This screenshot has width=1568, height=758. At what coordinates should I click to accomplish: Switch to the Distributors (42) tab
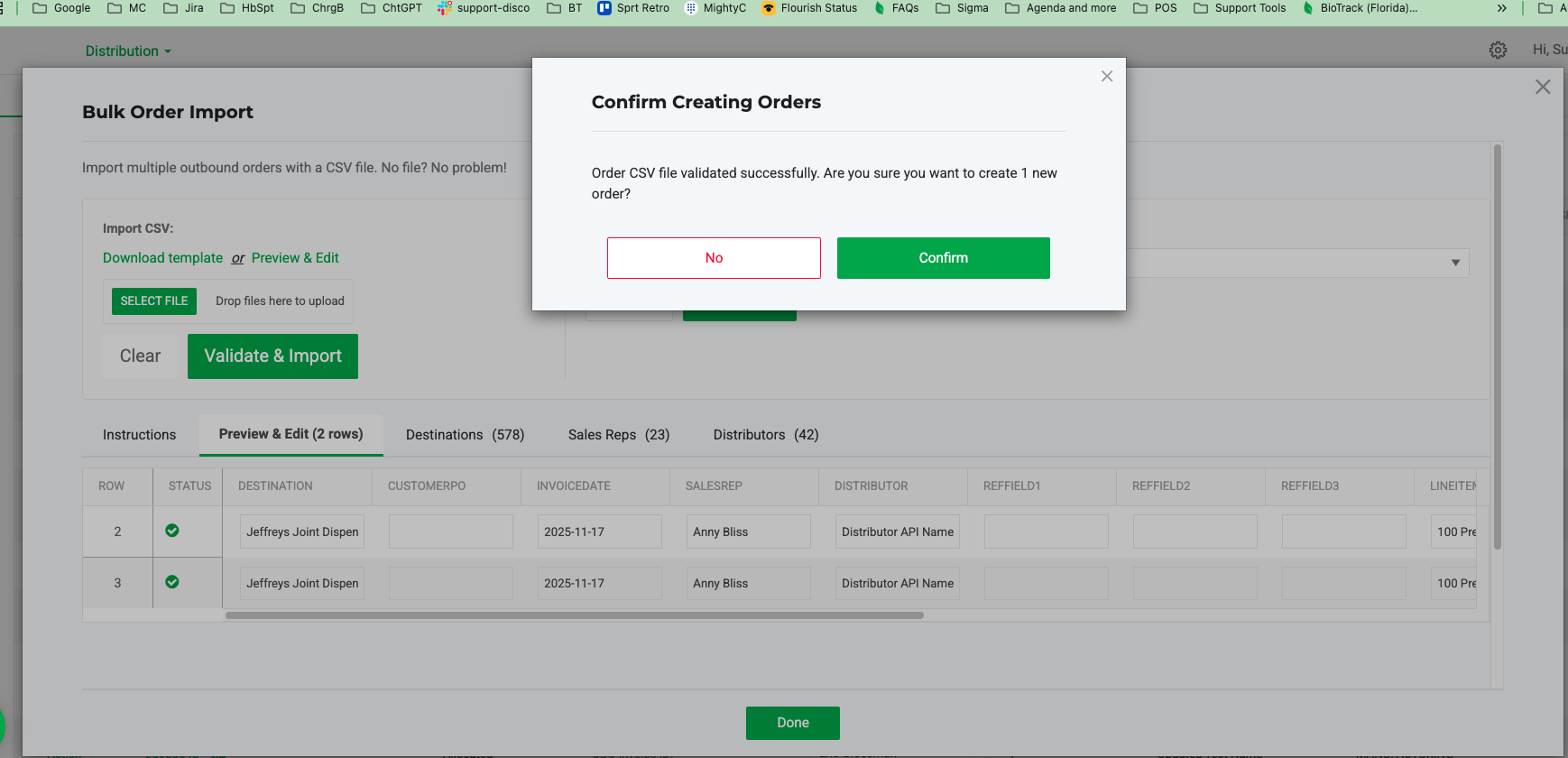pos(766,435)
